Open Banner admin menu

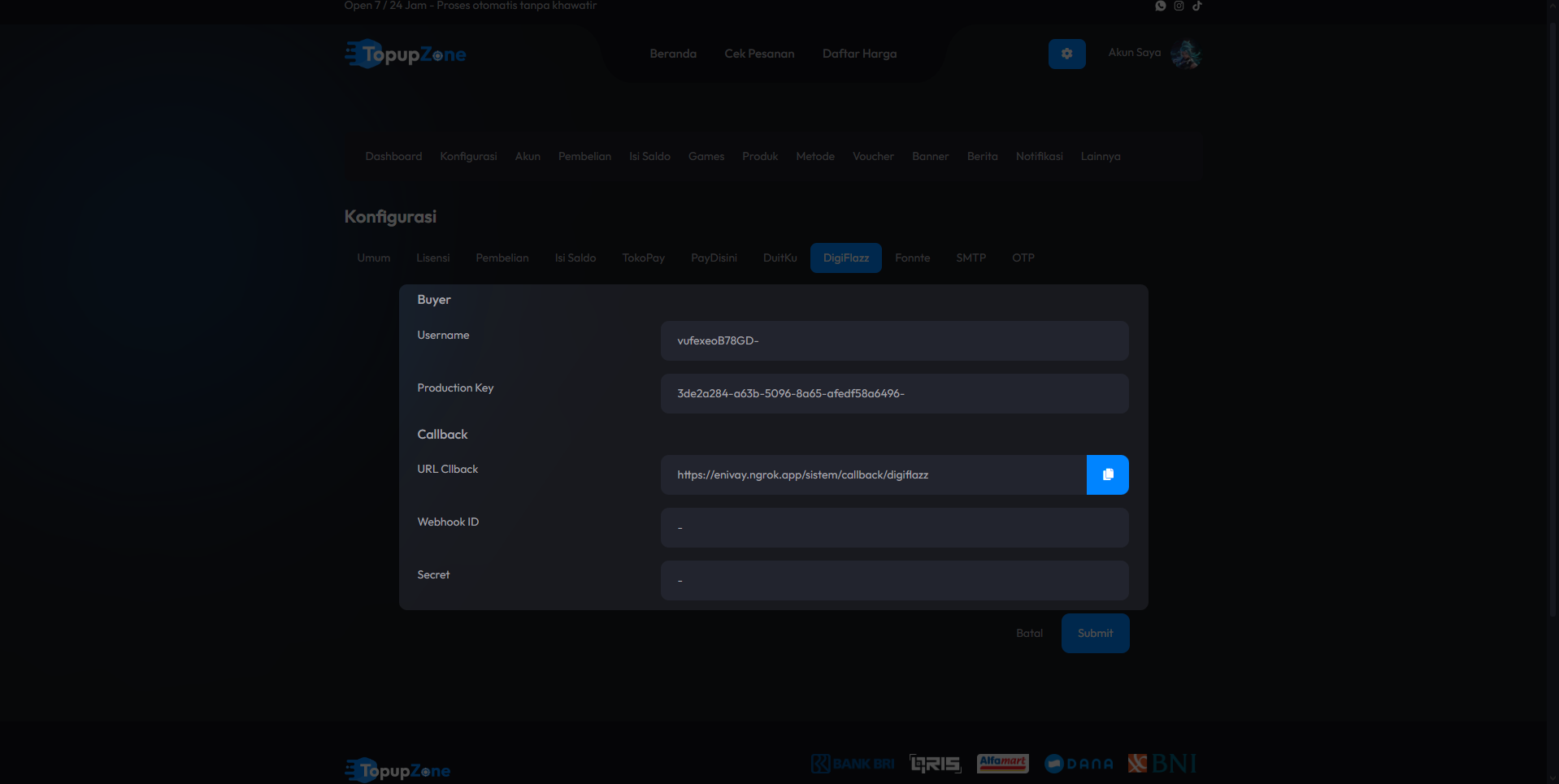pyautogui.click(x=930, y=156)
